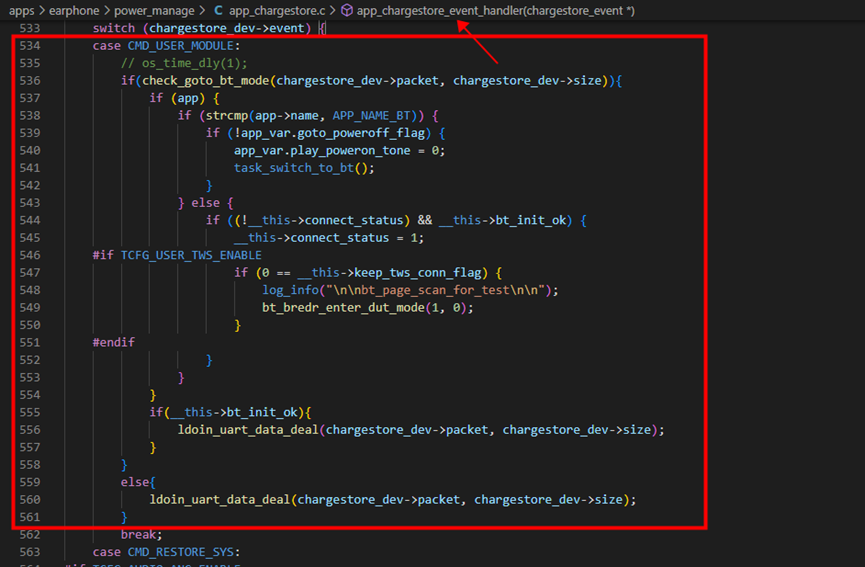Click the '#endif' directive on line 551
Screen dimensions: 865x567
pos(114,342)
